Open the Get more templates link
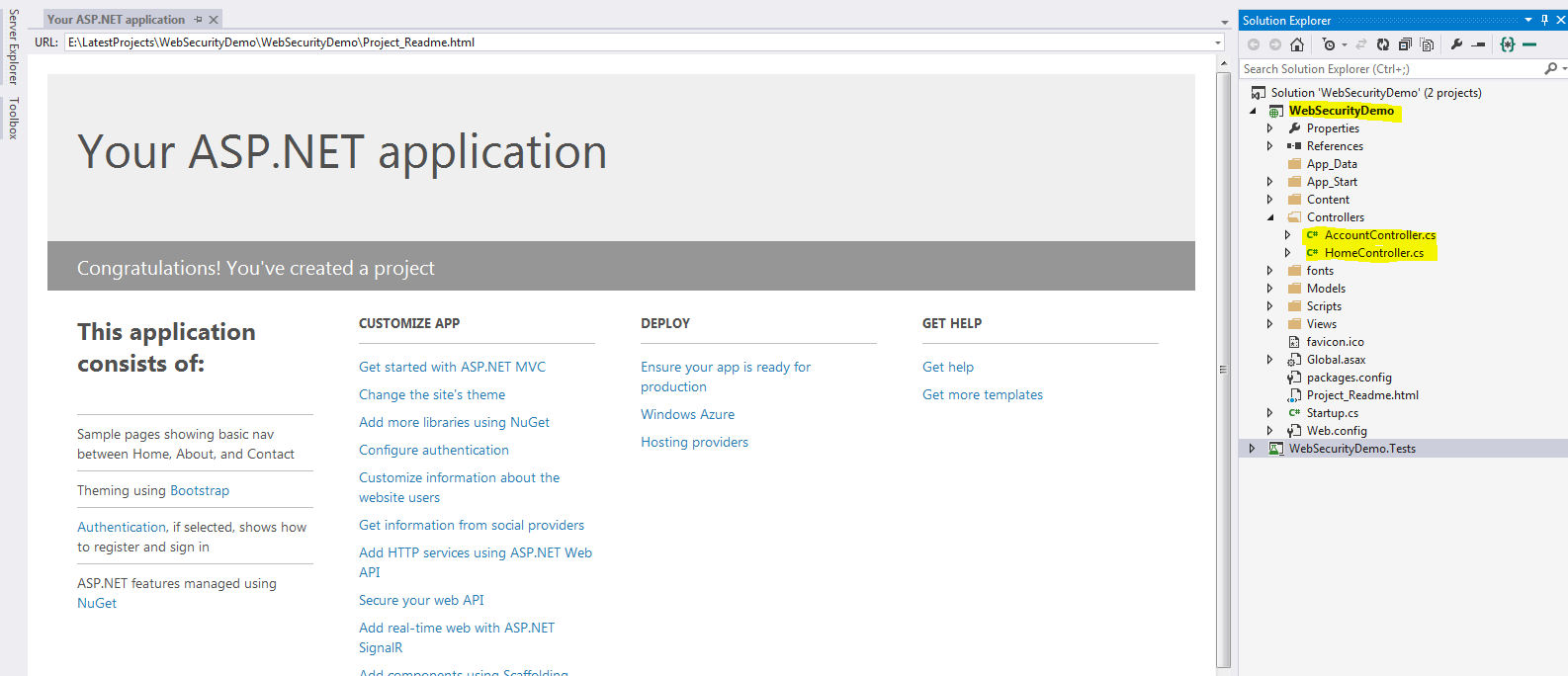The height and width of the screenshot is (676, 1568). click(x=983, y=394)
